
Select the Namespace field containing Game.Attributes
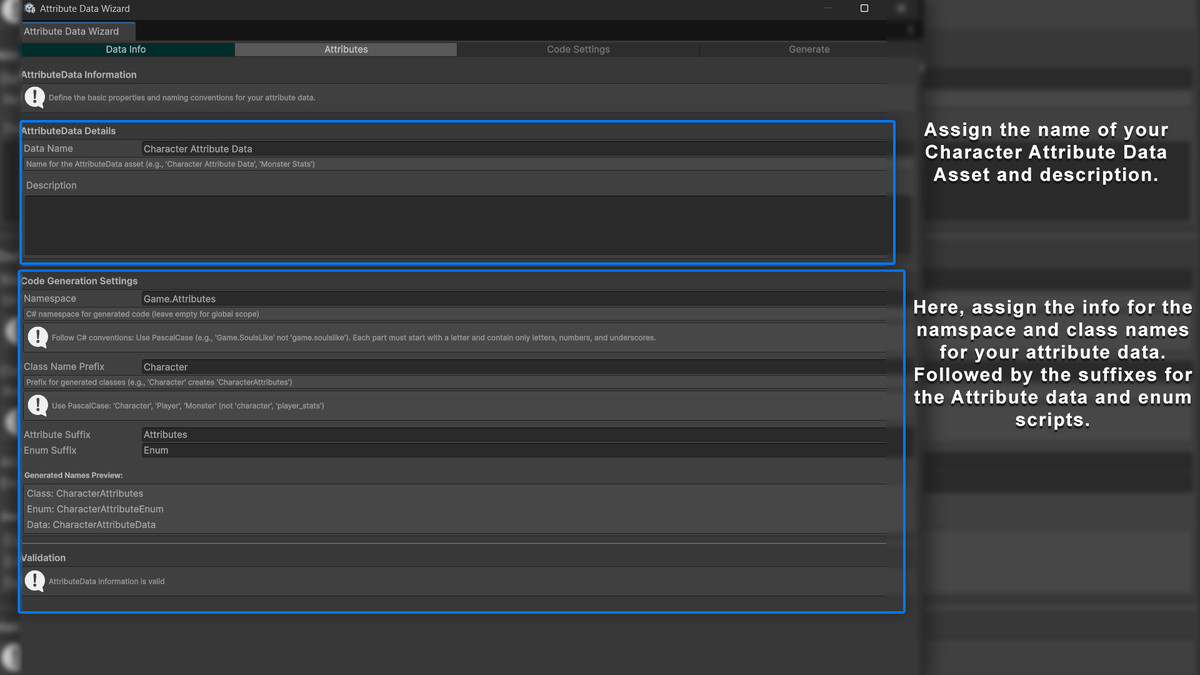[500, 298]
